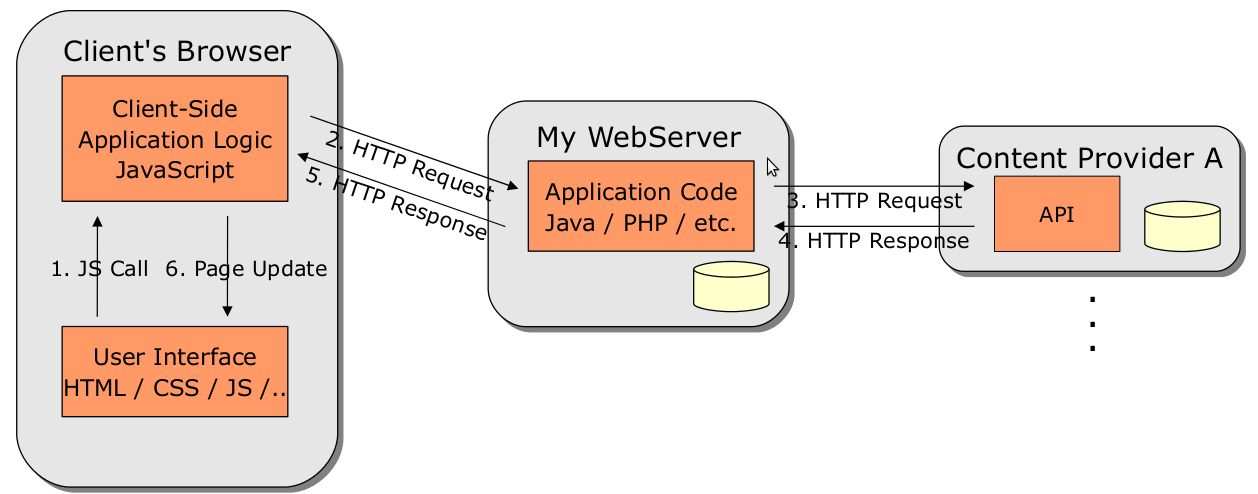
Task: Click the "Client's Browser" title
Action: [x=177, y=51]
